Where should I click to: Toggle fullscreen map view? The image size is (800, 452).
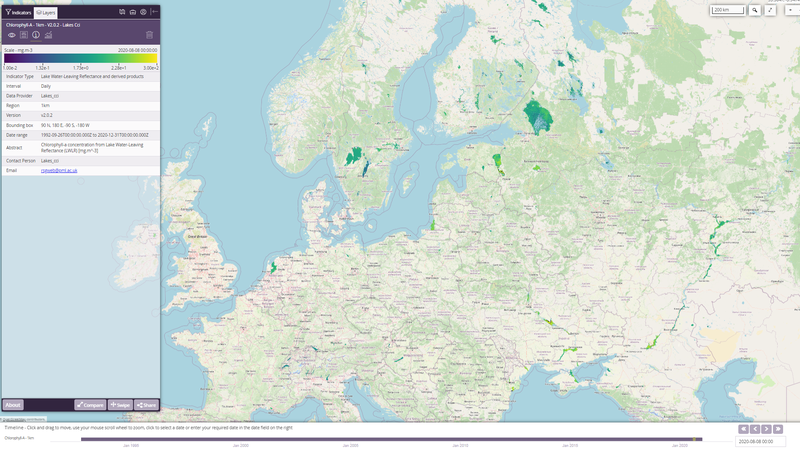click(x=771, y=10)
